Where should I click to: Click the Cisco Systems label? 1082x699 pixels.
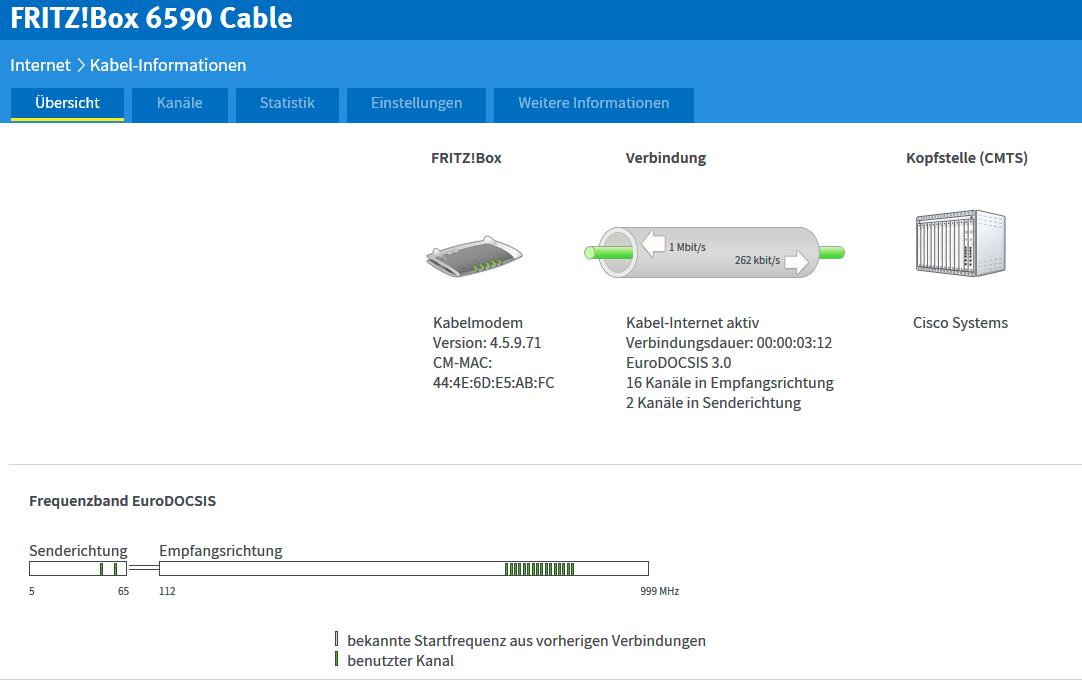[x=960, y=323]
